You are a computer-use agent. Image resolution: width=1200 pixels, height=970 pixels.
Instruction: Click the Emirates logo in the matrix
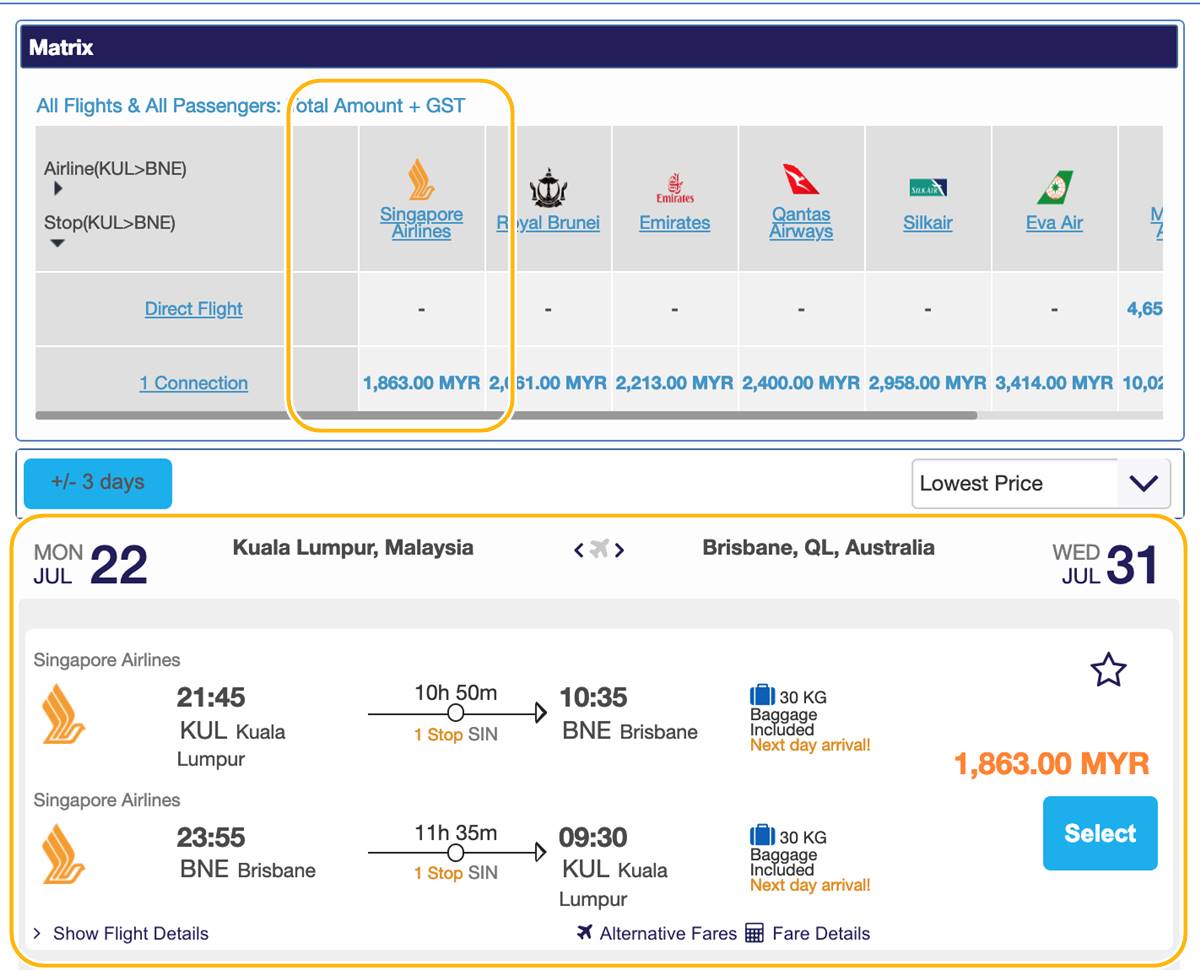tap(675, 188)
